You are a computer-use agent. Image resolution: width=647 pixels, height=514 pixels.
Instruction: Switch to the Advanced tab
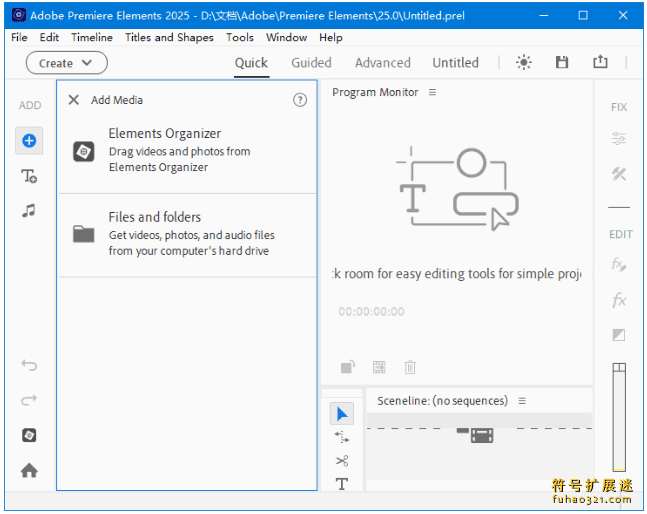click(x=383, y=63)
